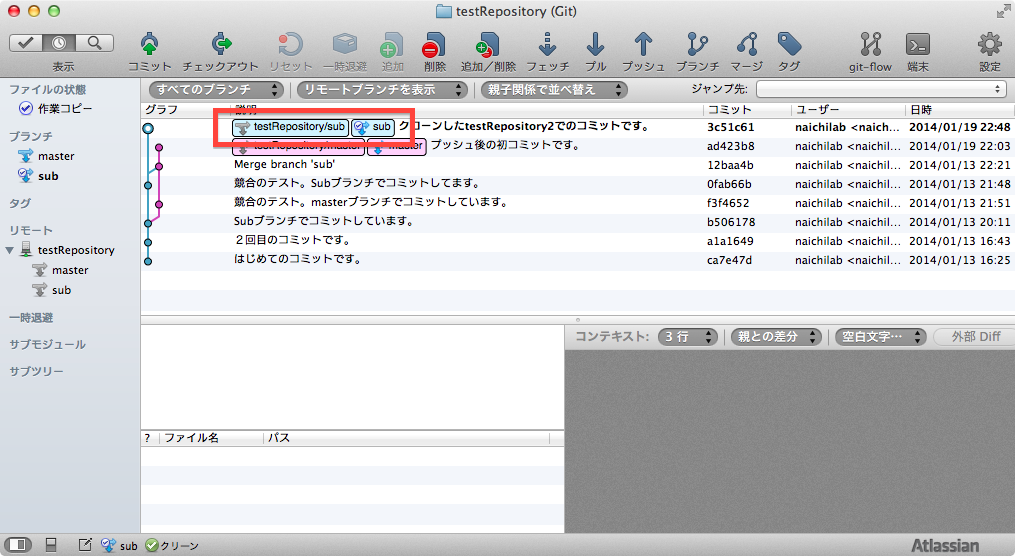Click the Commit (コミット) toolbar icon
Image resolution: width=1015 pixels, height=556 pixels.
tap(150, 44)
